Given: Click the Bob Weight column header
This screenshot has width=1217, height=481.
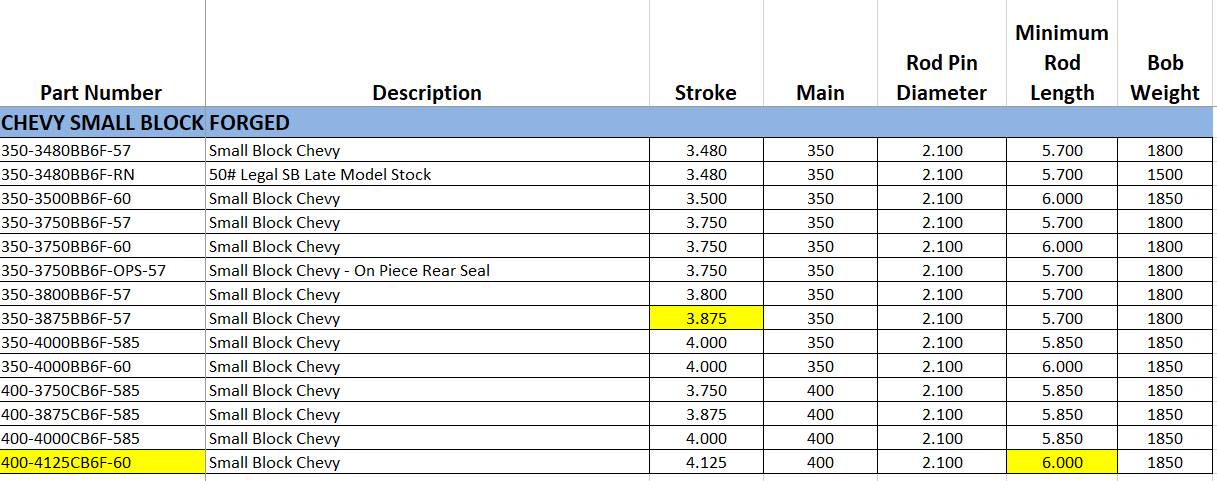Looking at the screenshot, I should 1165,78.
